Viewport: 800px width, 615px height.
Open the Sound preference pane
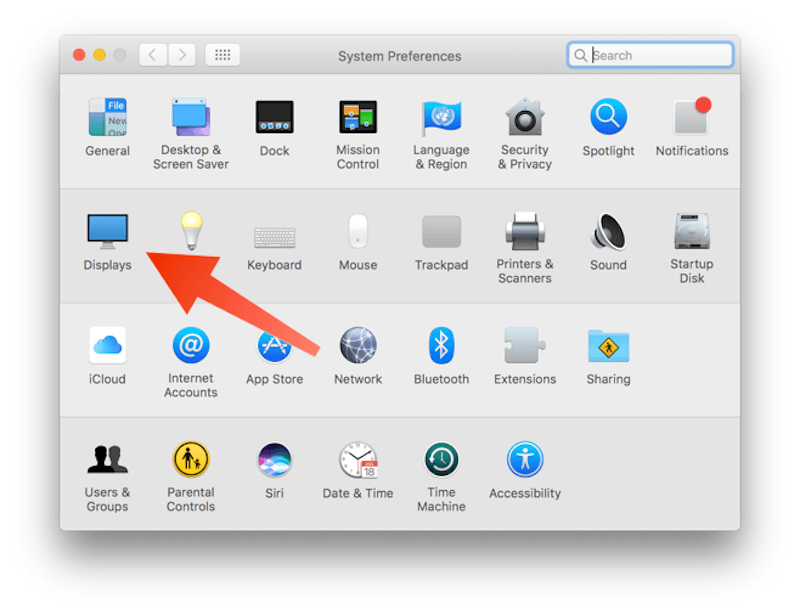point(608,231)
